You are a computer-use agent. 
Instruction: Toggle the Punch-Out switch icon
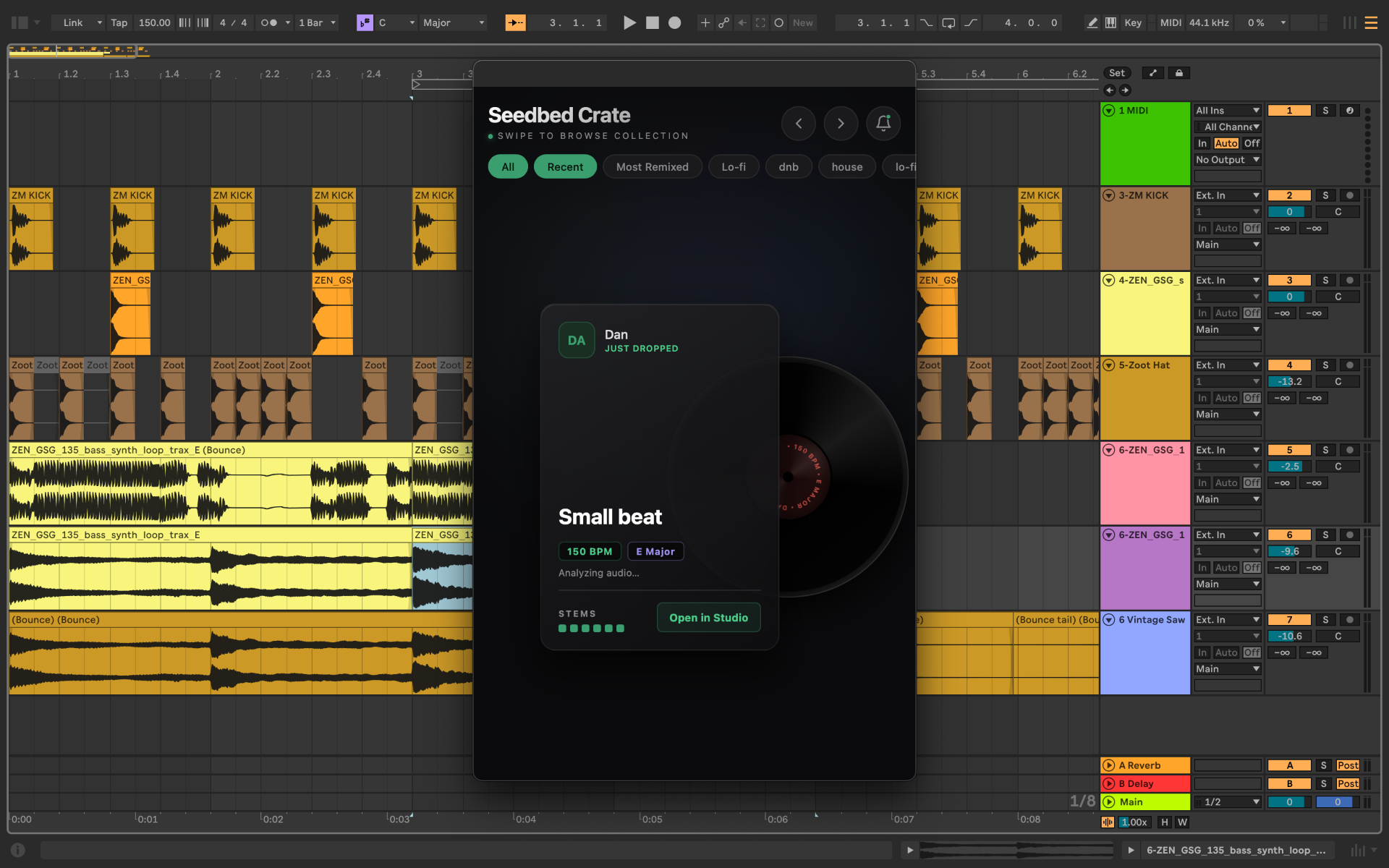[970, 22]
